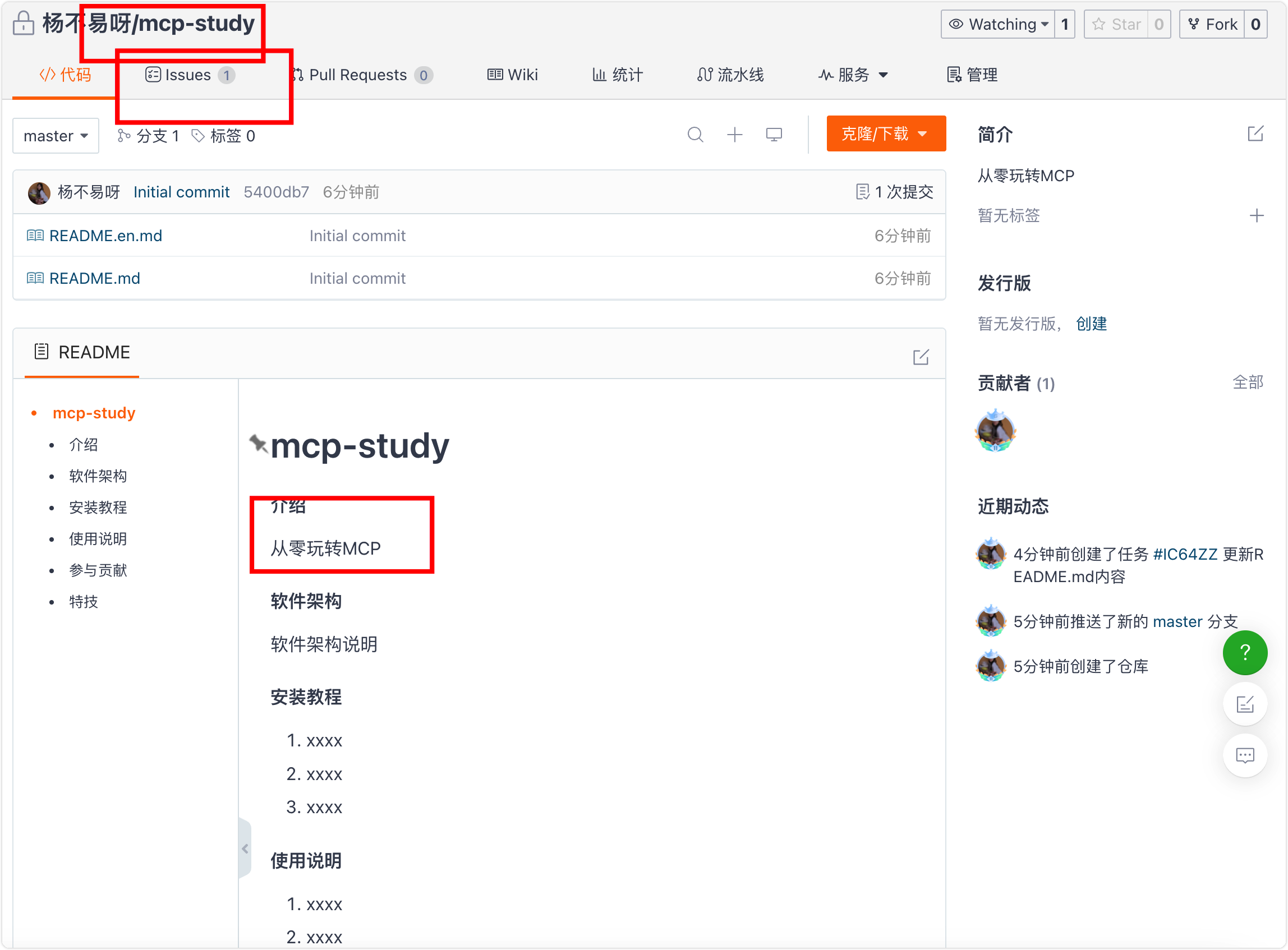Click the green help question mark button
Image resolution: width=1288 pixels, height=950 pixels.
point(1244,653)
